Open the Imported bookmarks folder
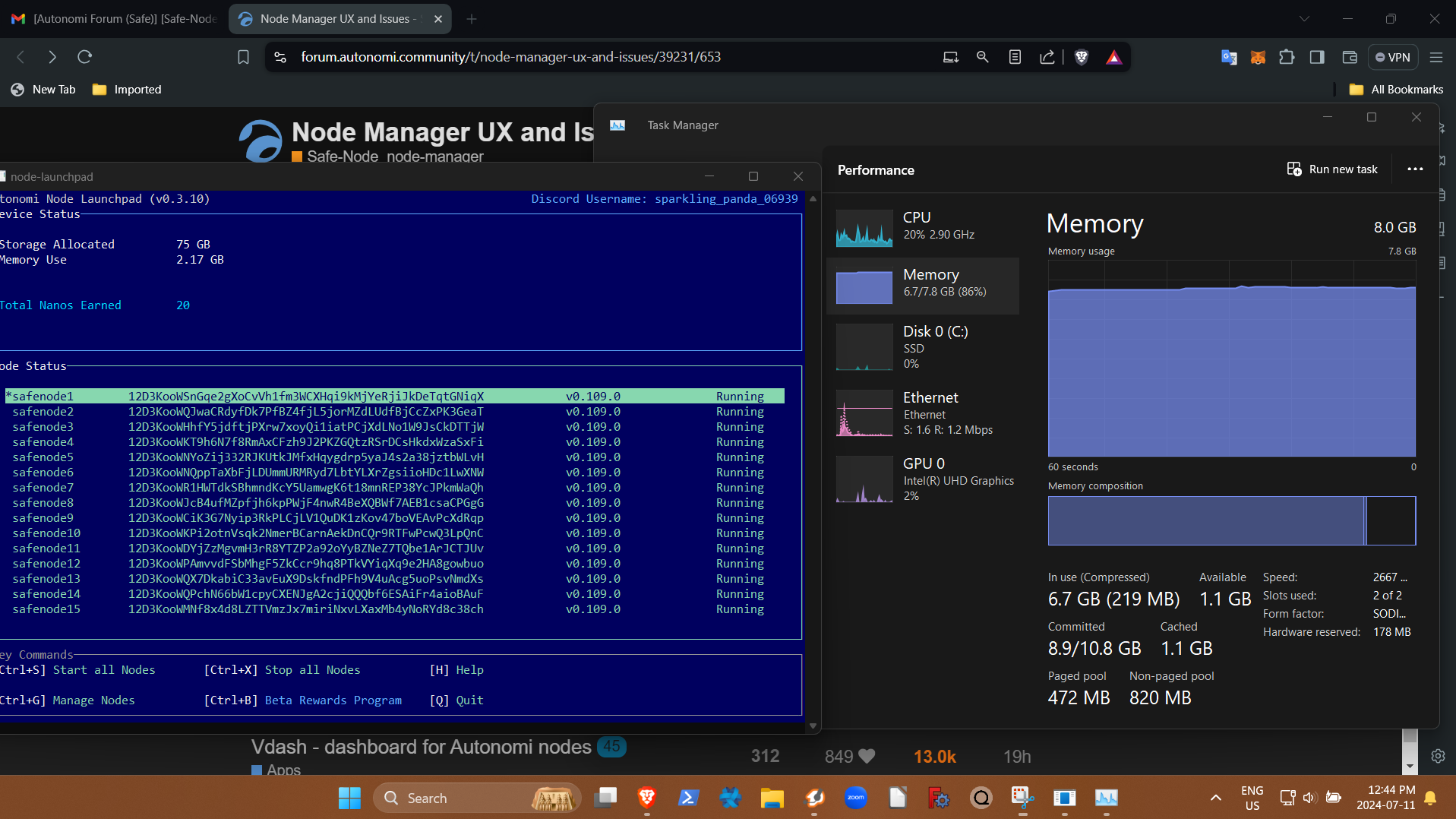 [x=127, y=90]
